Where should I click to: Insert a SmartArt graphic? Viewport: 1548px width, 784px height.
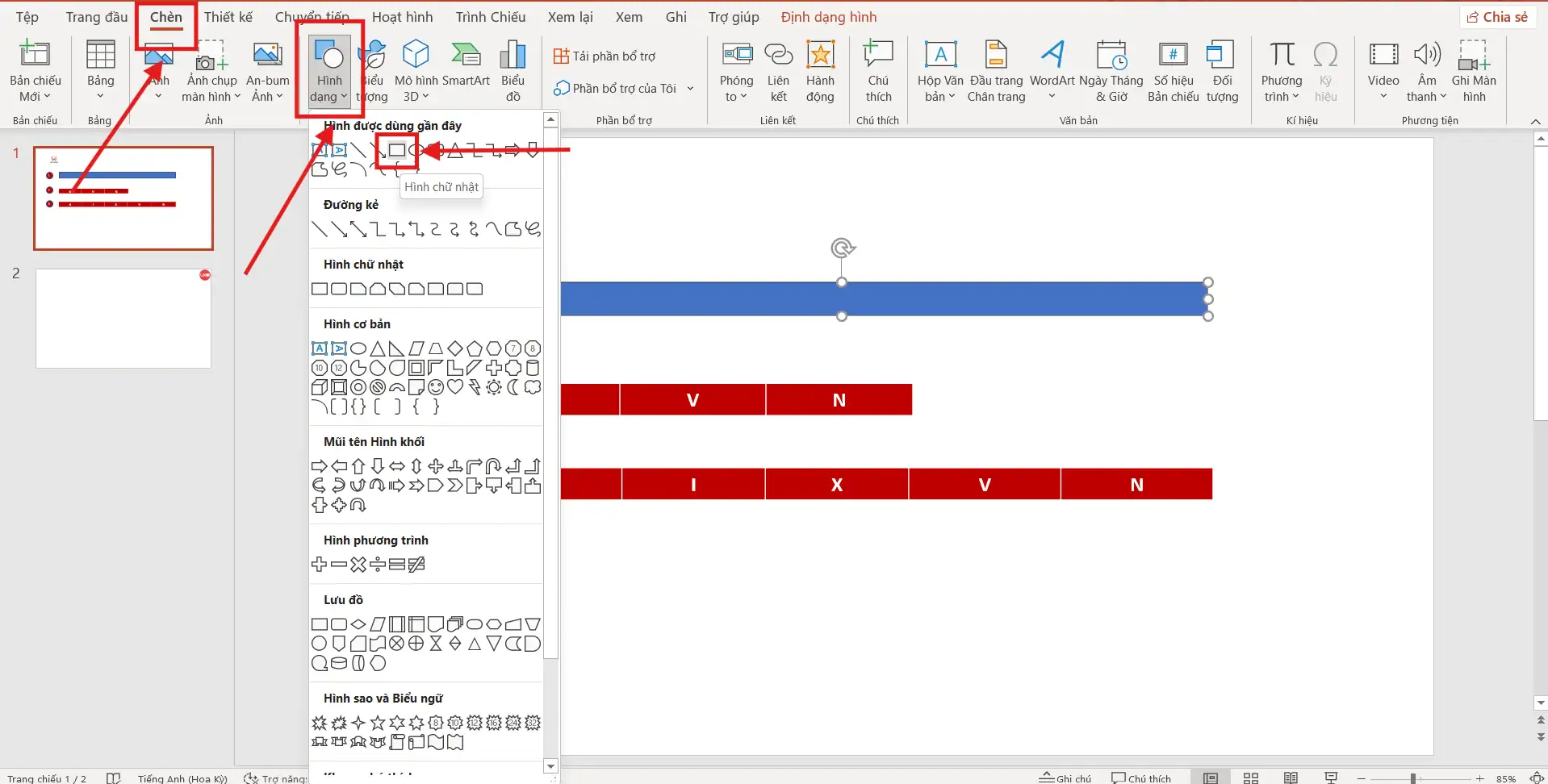466,69
